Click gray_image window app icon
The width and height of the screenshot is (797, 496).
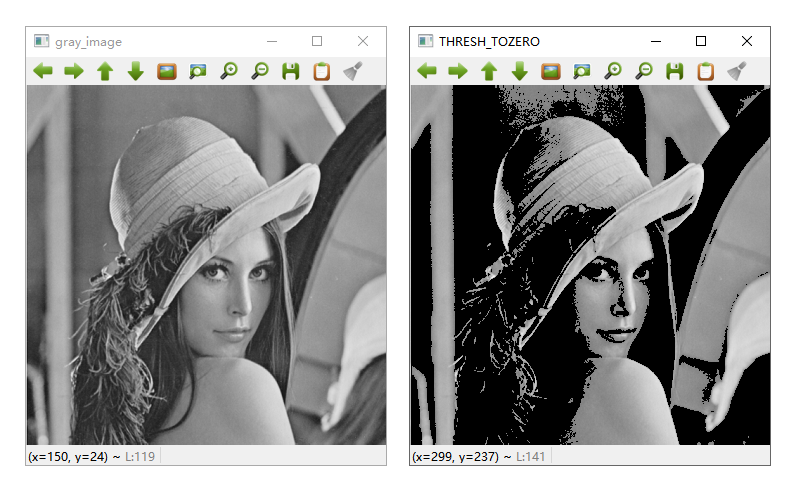(x=41, y=41)
